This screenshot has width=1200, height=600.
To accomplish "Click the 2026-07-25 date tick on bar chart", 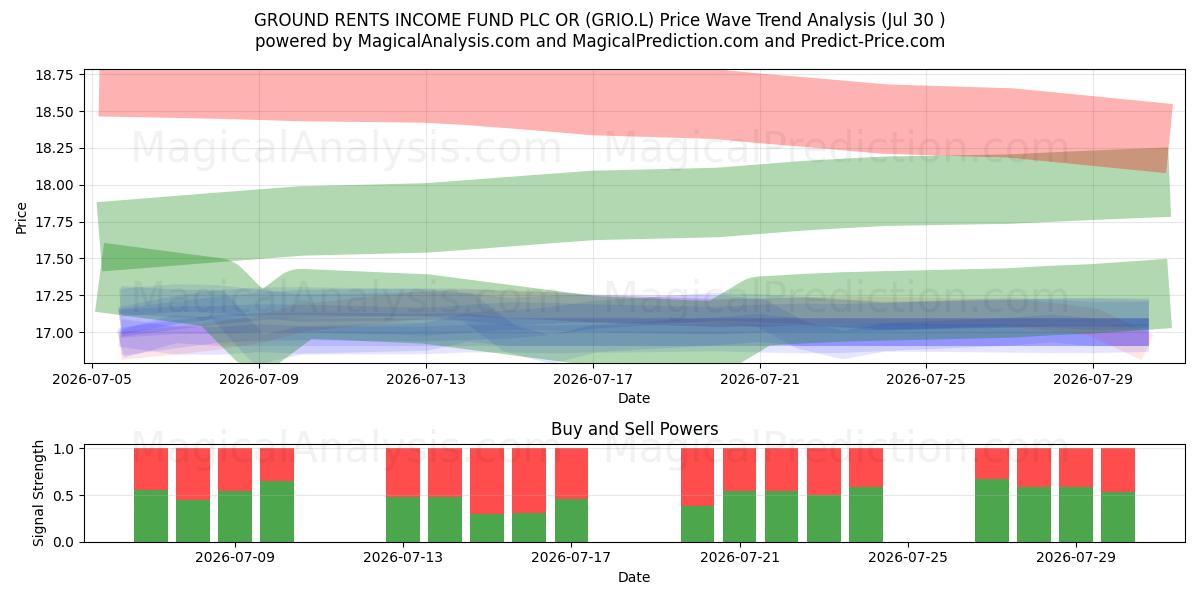I will [x=908, y=558].
